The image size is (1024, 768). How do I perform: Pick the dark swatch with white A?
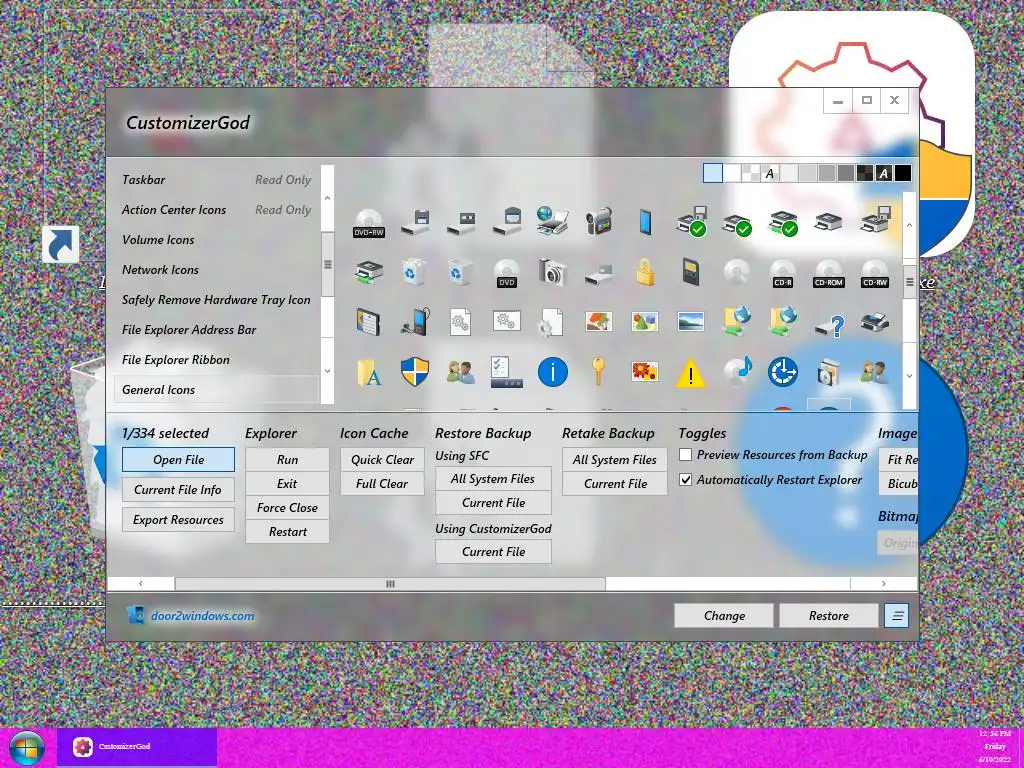884,173
